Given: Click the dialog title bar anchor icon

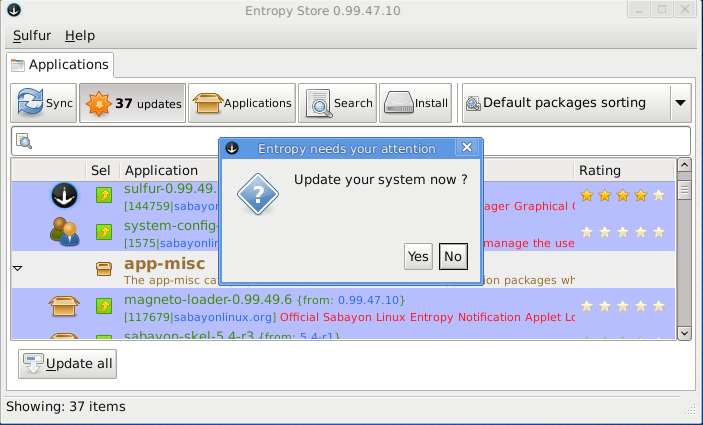Looking at the screenshot, I should click(232, 148).
